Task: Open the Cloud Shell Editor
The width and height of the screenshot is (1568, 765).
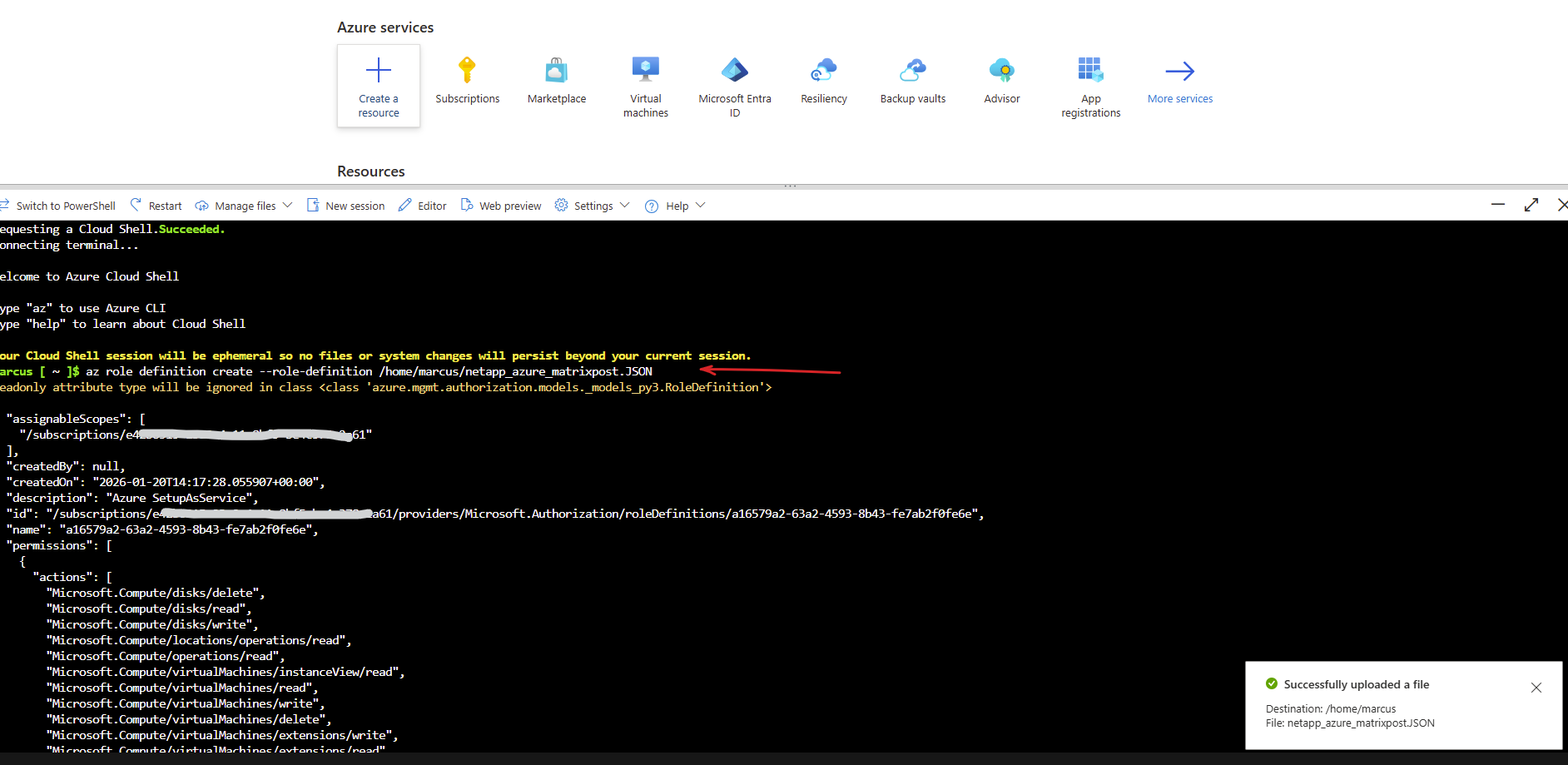Action: [423, 206]
